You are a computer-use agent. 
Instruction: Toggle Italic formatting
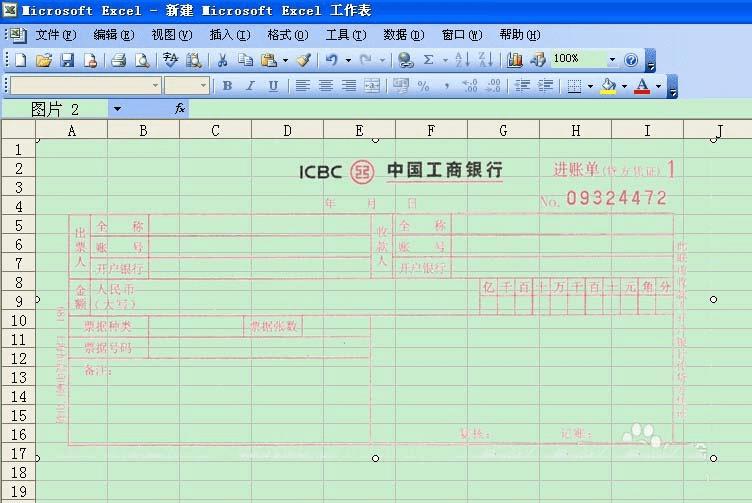coord(250,86)
